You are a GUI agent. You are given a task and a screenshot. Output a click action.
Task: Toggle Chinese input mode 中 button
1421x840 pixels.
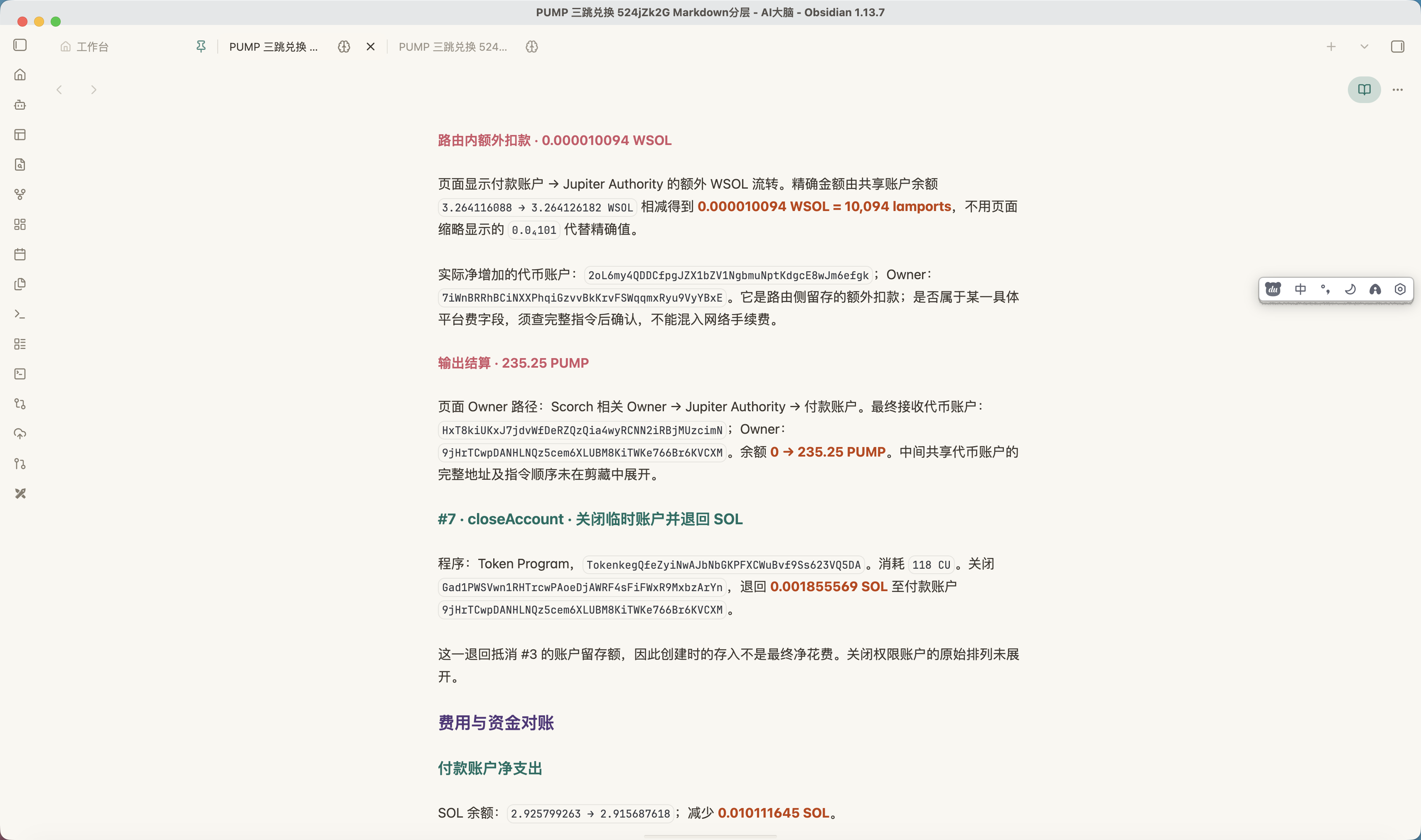click(1301, 289)
